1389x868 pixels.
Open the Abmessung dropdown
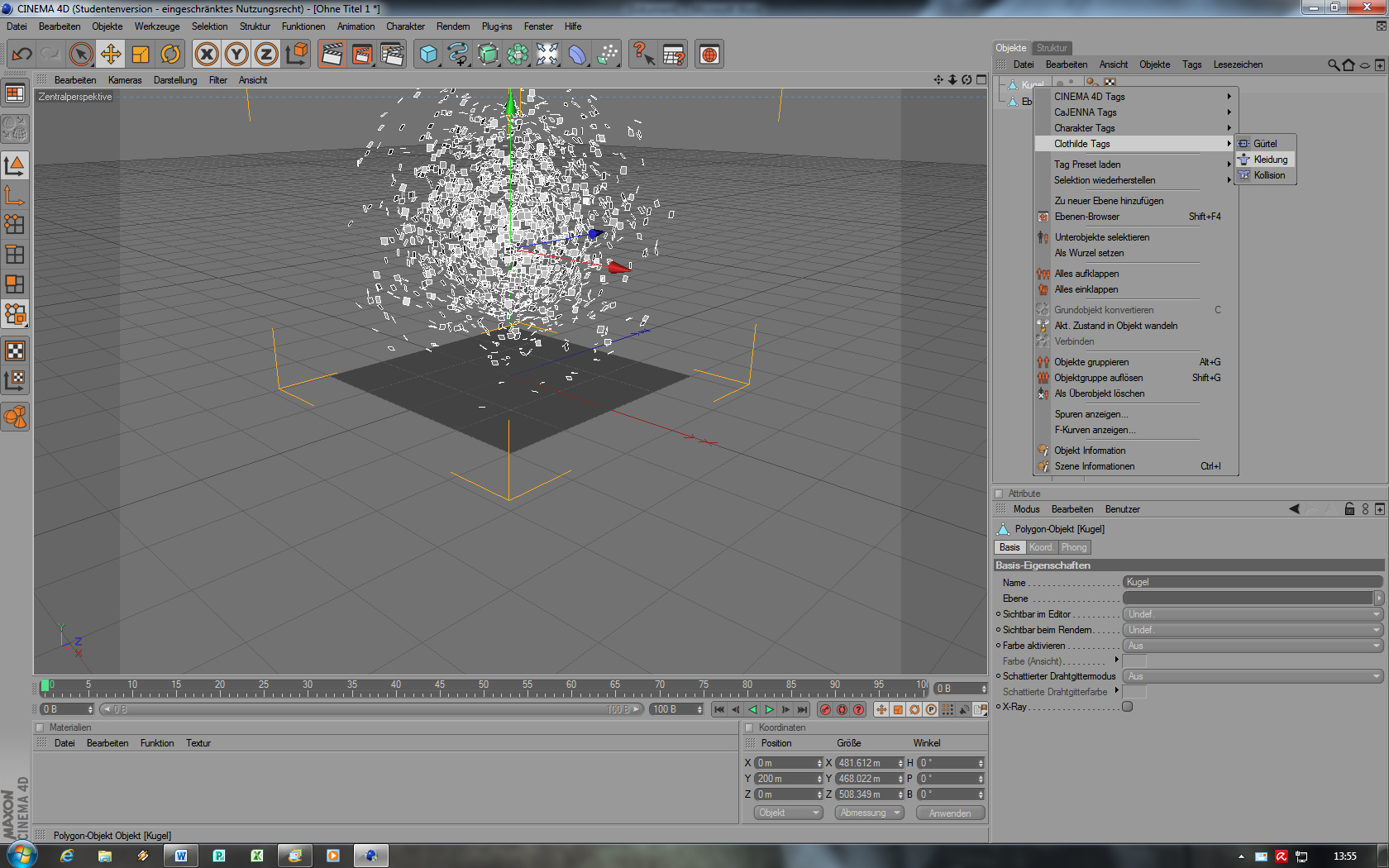(x=869, y=813)
